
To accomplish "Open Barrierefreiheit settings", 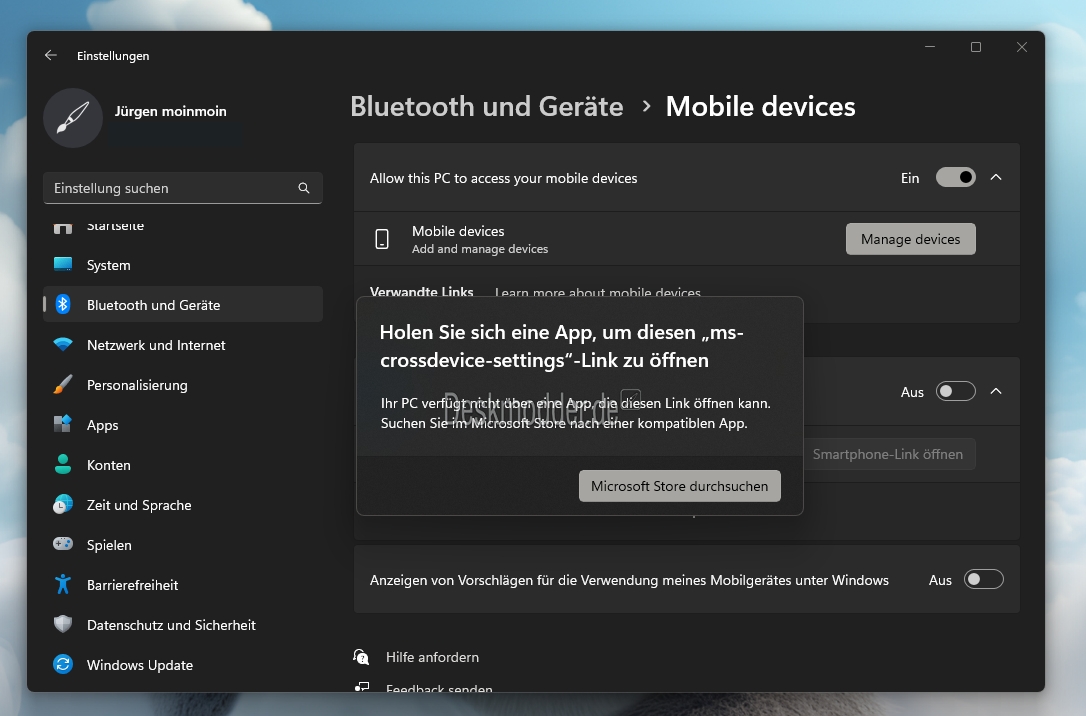I will pos(183,585).
